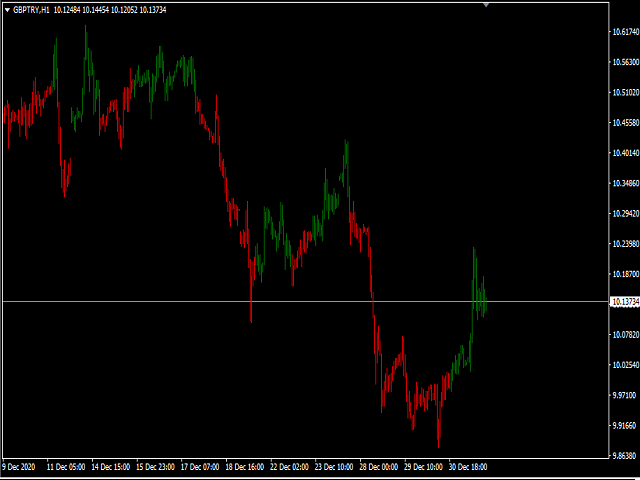Click the 10.29420 price scale label
Image resolution: width=640 pixels, height=480 pixels.
(625, 213)
